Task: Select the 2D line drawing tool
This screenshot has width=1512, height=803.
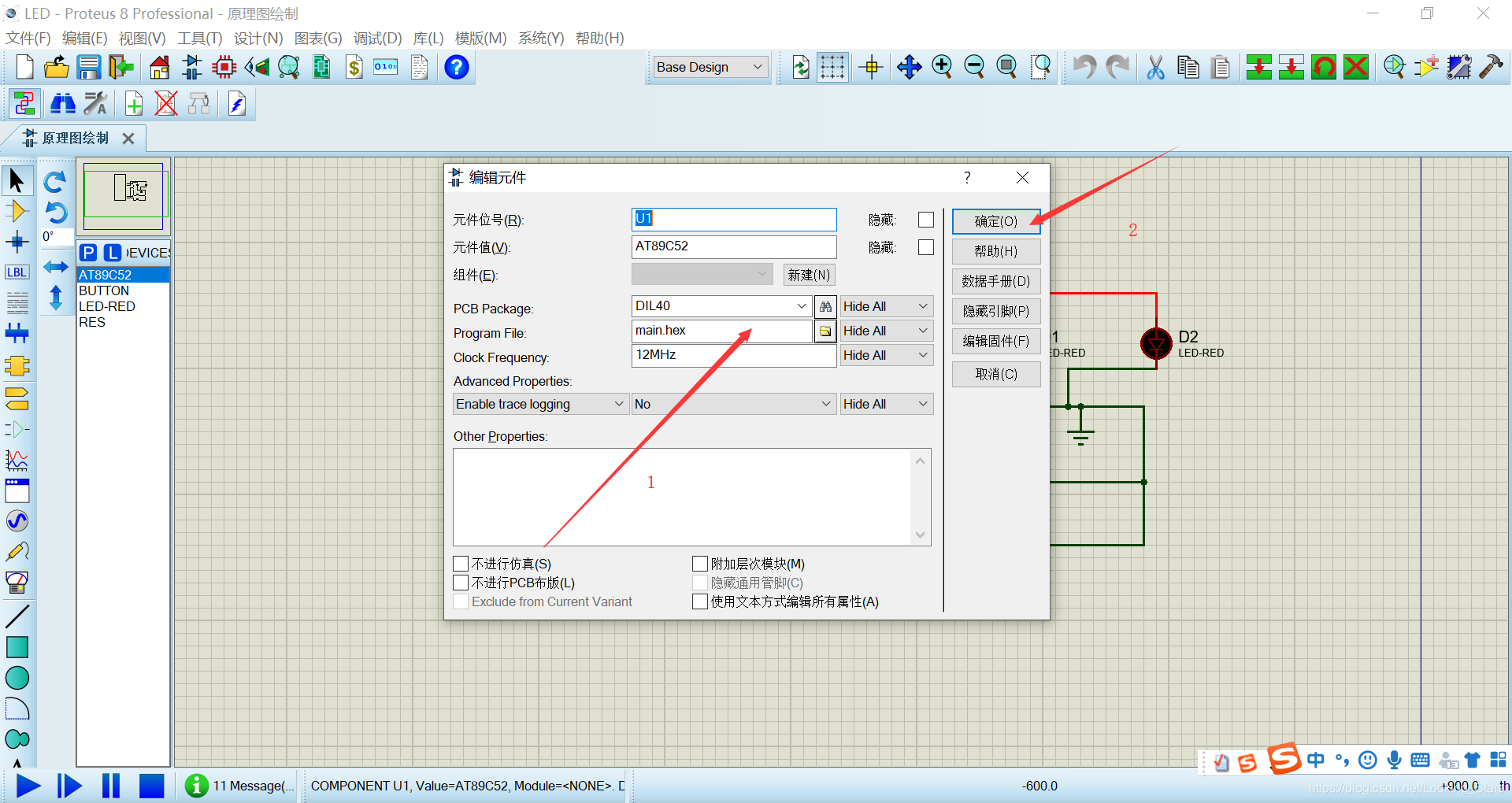Action: click(17, 616)
